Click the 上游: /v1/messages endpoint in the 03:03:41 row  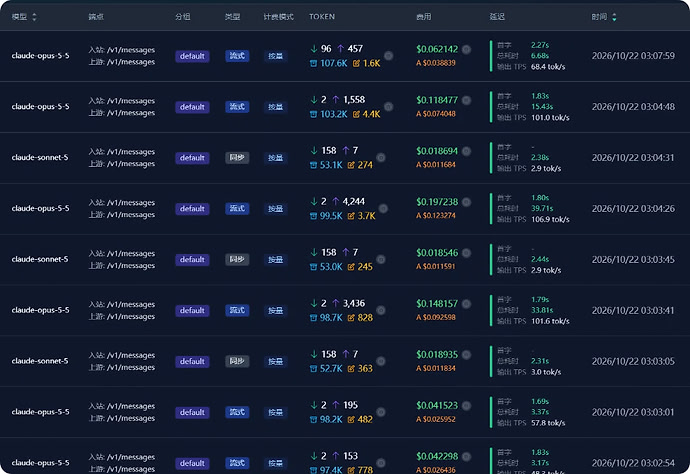point(121,316)
